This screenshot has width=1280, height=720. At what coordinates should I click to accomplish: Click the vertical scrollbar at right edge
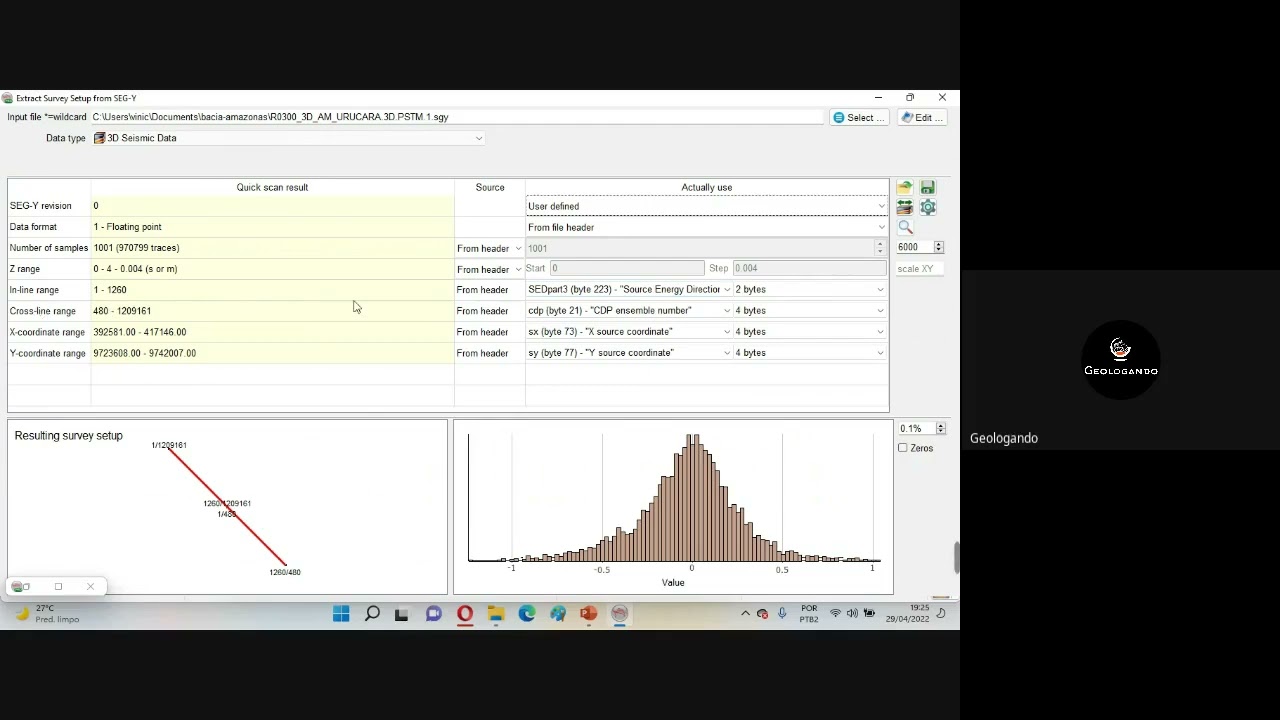coord(955,557)
